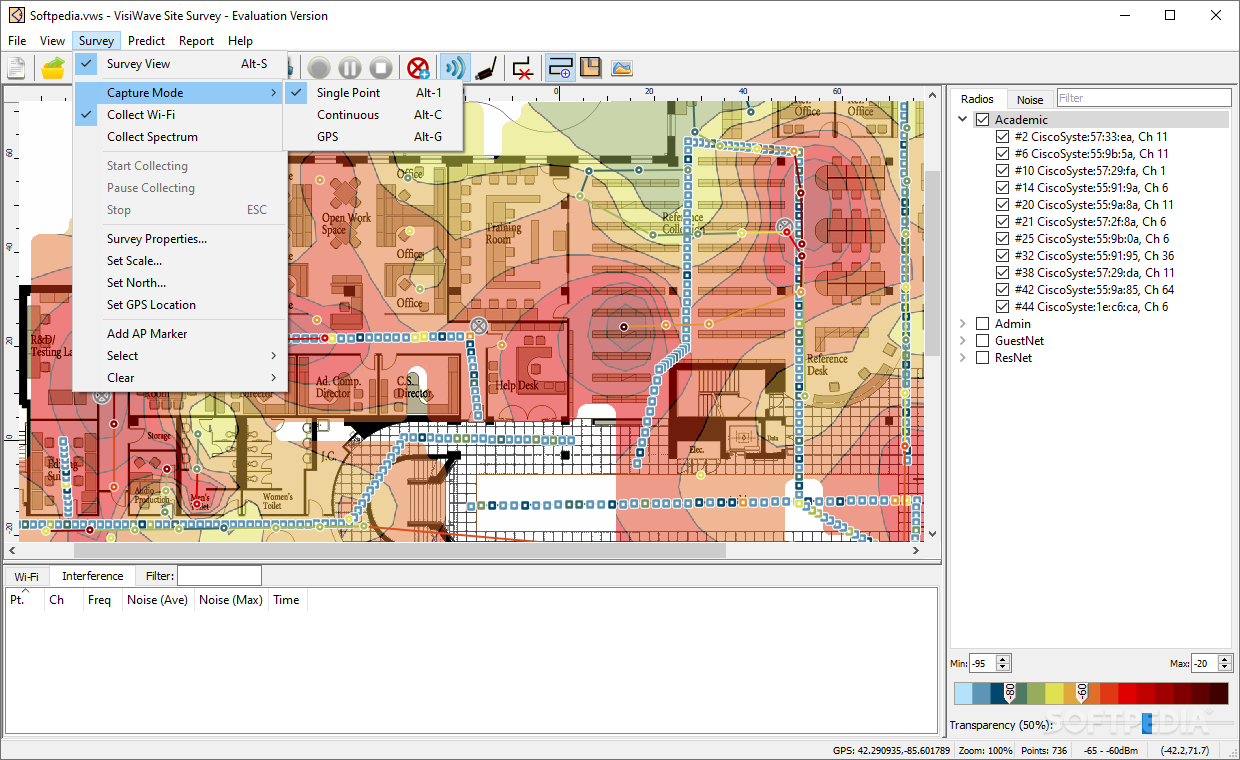Viewport: 1240px width, 760px height.
Task: Click Survey Properties... menu entry
Action: [180, 239]
